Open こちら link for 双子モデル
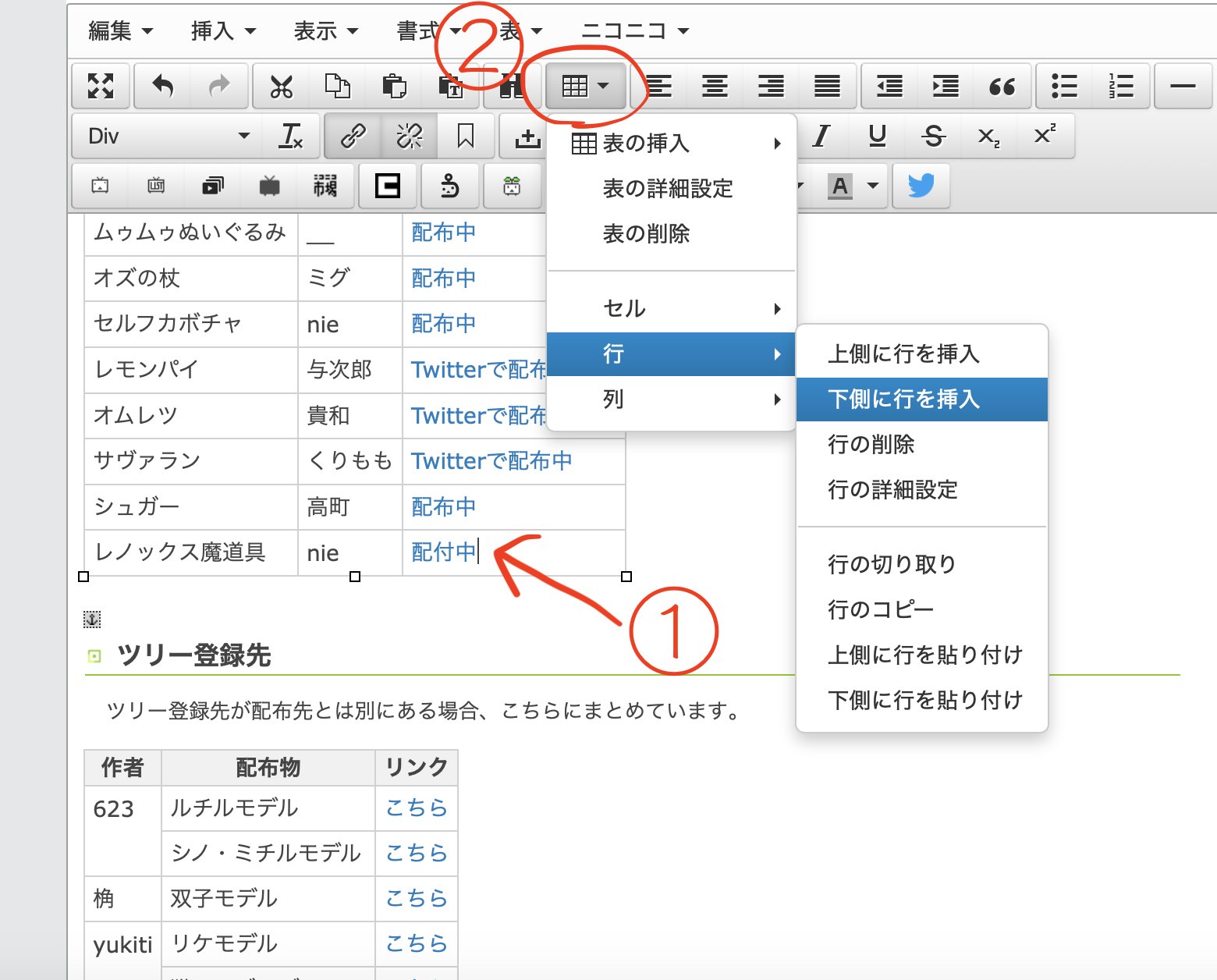This screenshot has height=980, width=1217. click(417, 898)
